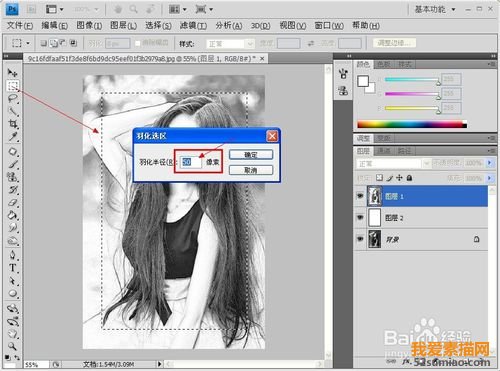Hide layer 图层 1 with its eye icon
Image resolution: width=500 pixels, height=371 pixels.
click(x=360, y=196)
